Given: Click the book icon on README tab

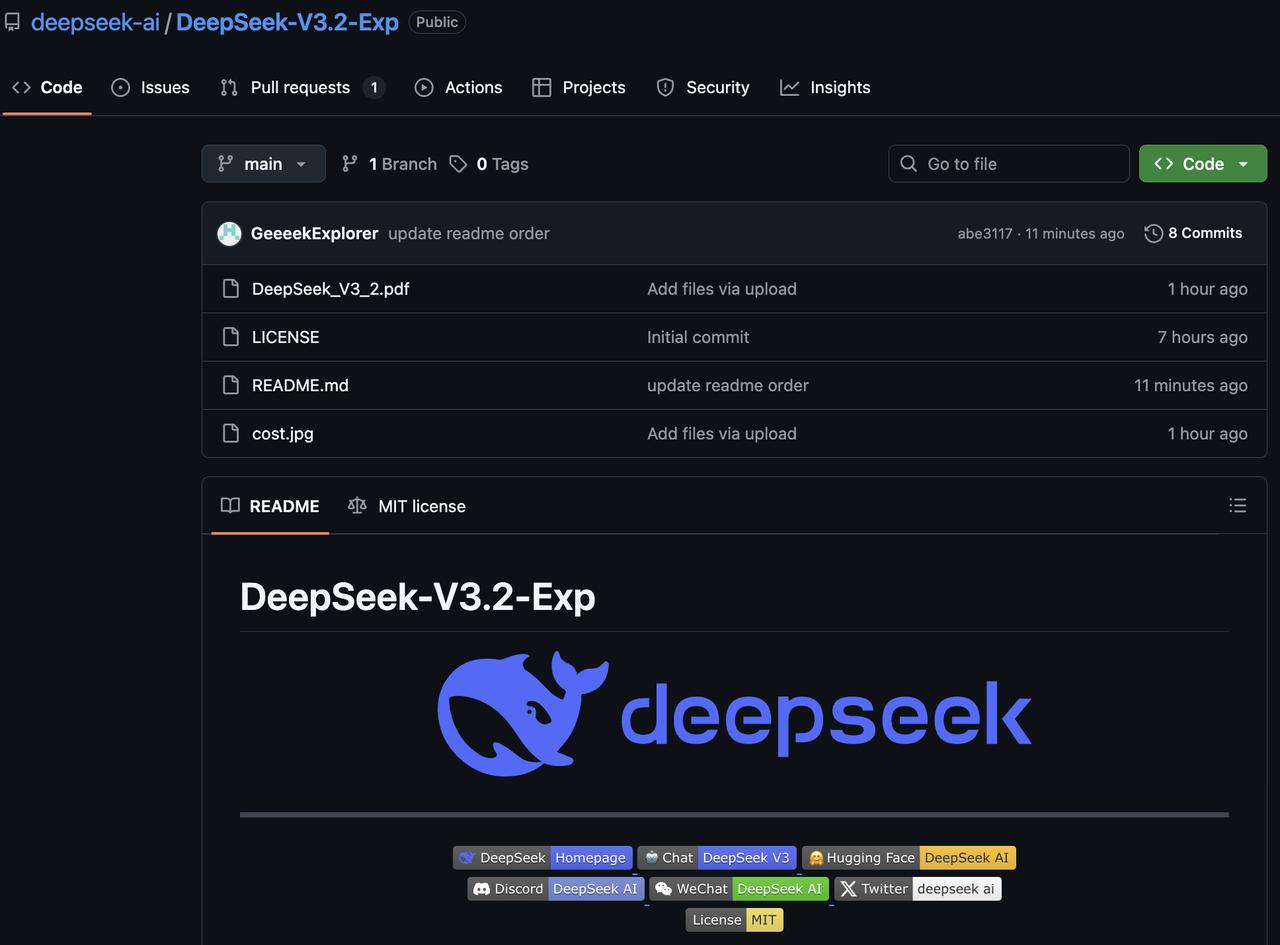Looking at the screenshot, I should click(230, 506).
